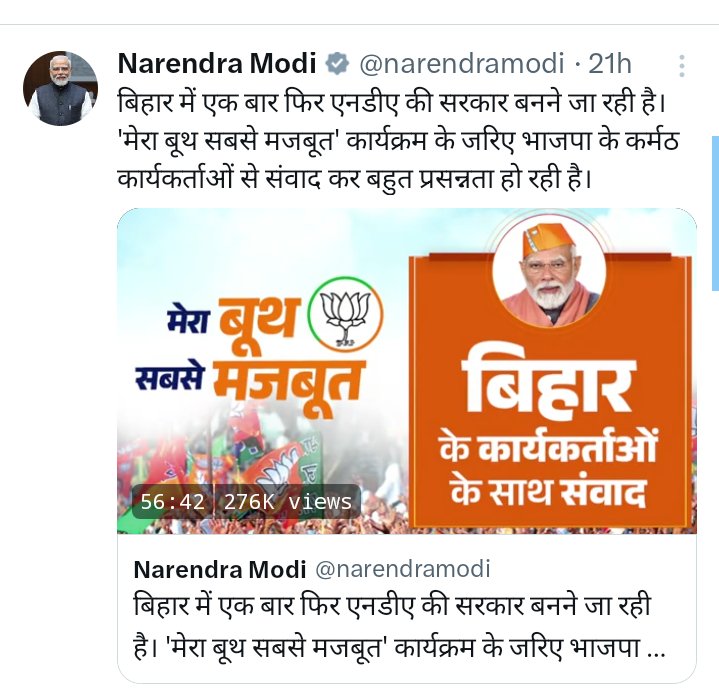This screenshot has width=719, height=698.
Task: Click the blue verified badge next to name
Action: (x=337, y=64)
